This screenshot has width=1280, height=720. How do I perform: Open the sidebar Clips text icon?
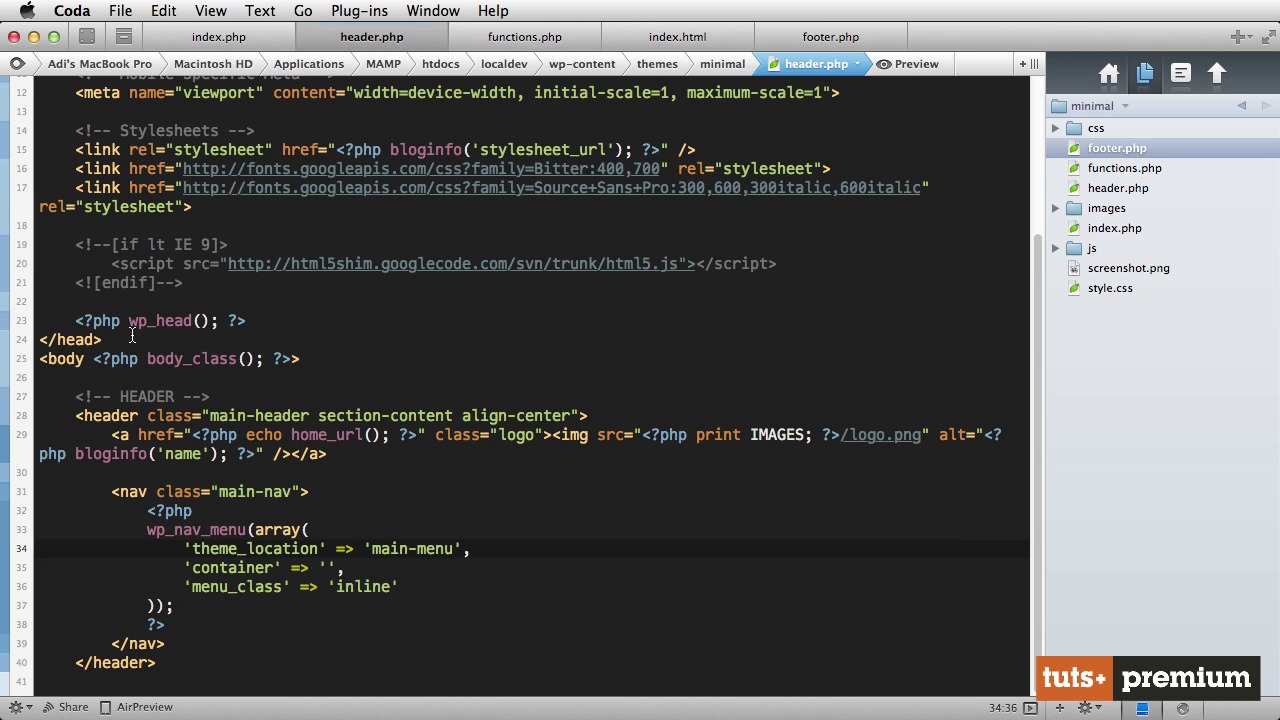coord(1181,74)
